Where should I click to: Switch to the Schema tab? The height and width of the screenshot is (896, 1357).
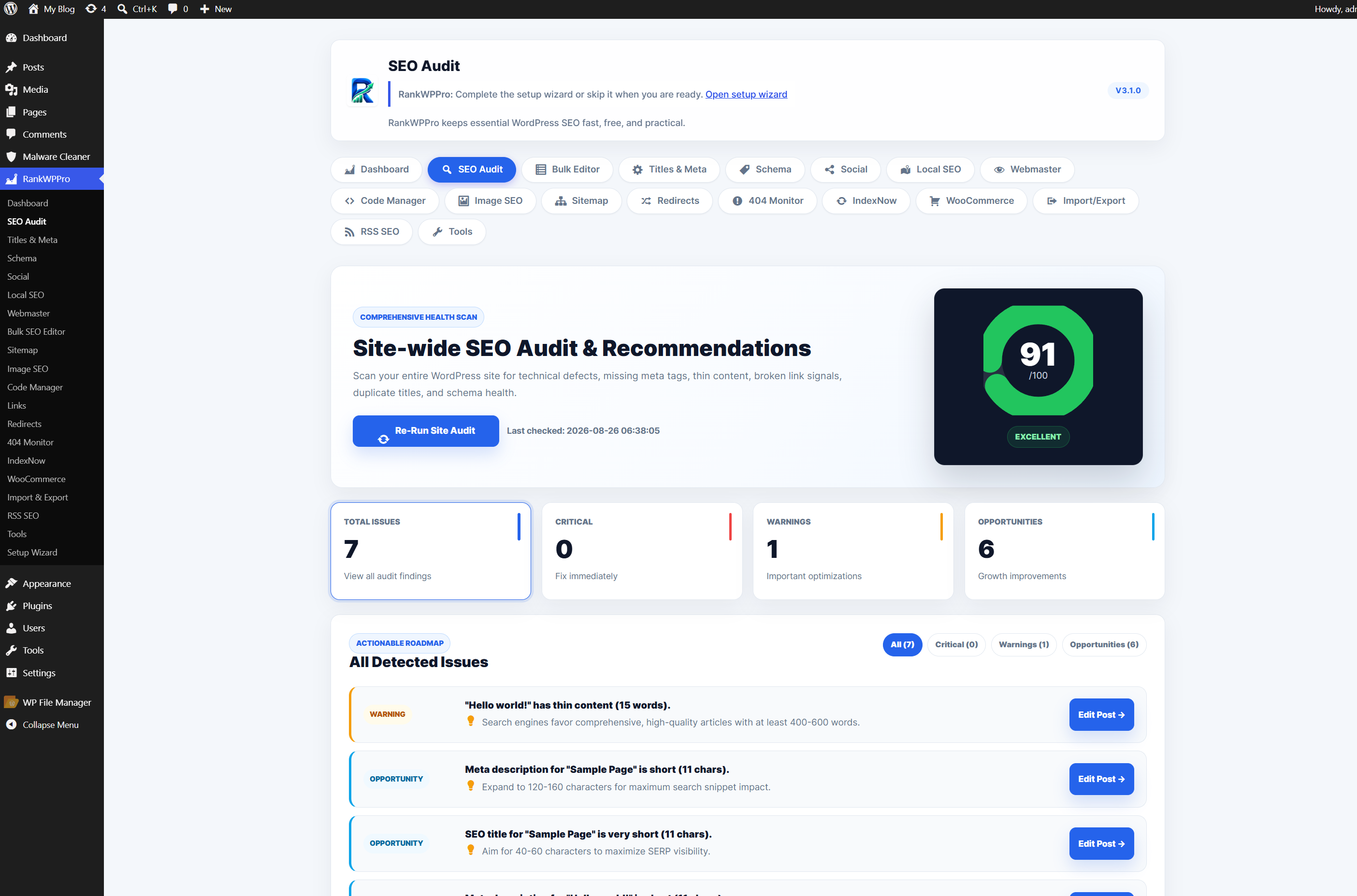[765, 170]
